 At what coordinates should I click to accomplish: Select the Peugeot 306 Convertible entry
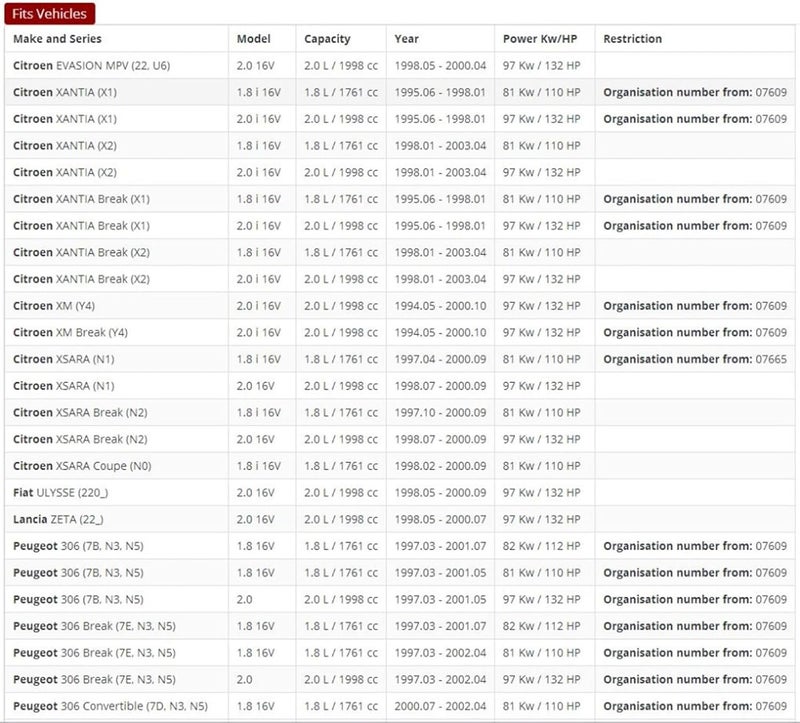tap(110, 706)
